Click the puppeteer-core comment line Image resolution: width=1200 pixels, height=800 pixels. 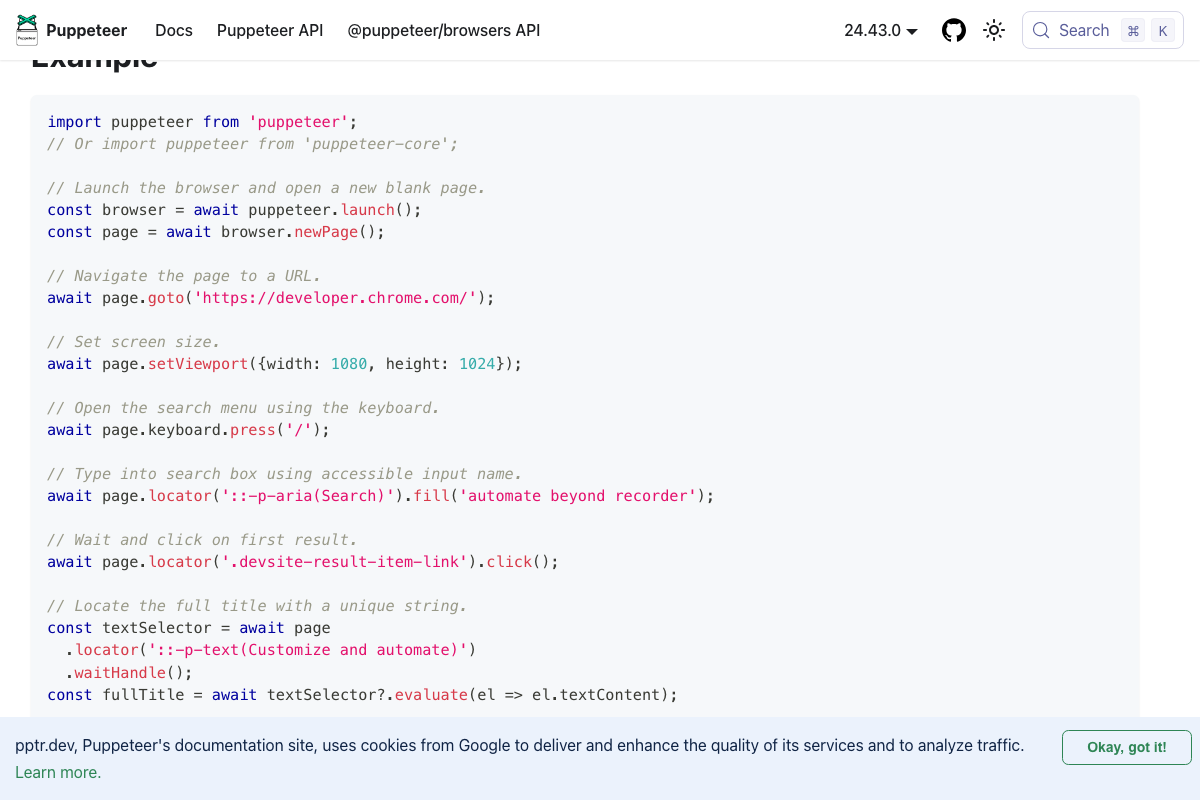[x=252, y=144]
